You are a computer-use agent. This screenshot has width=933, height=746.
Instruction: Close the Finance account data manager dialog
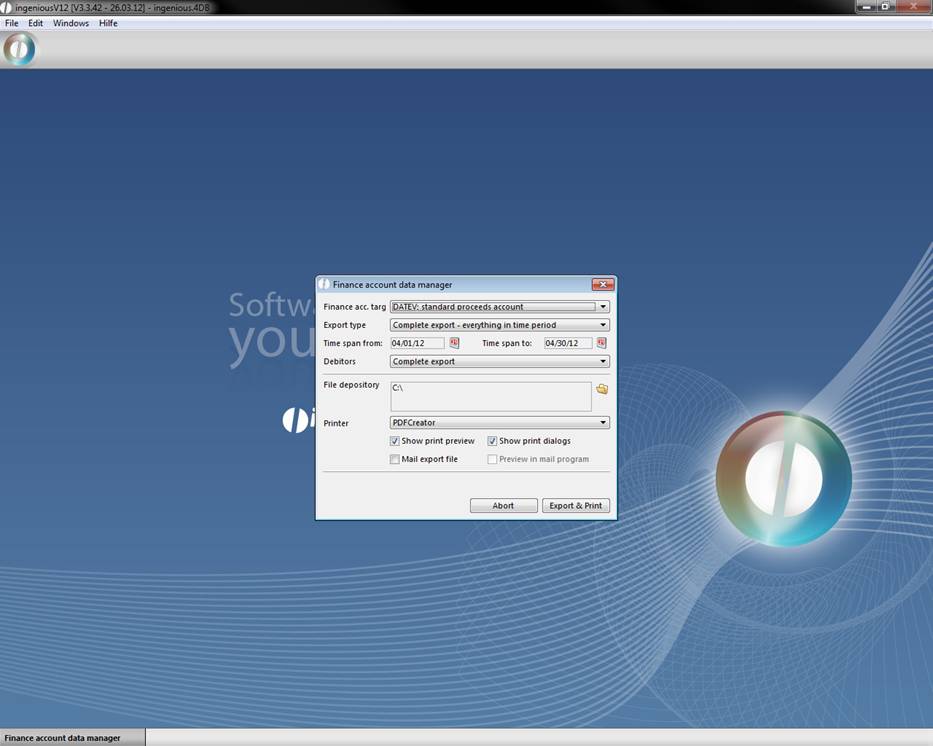[602, 285]
